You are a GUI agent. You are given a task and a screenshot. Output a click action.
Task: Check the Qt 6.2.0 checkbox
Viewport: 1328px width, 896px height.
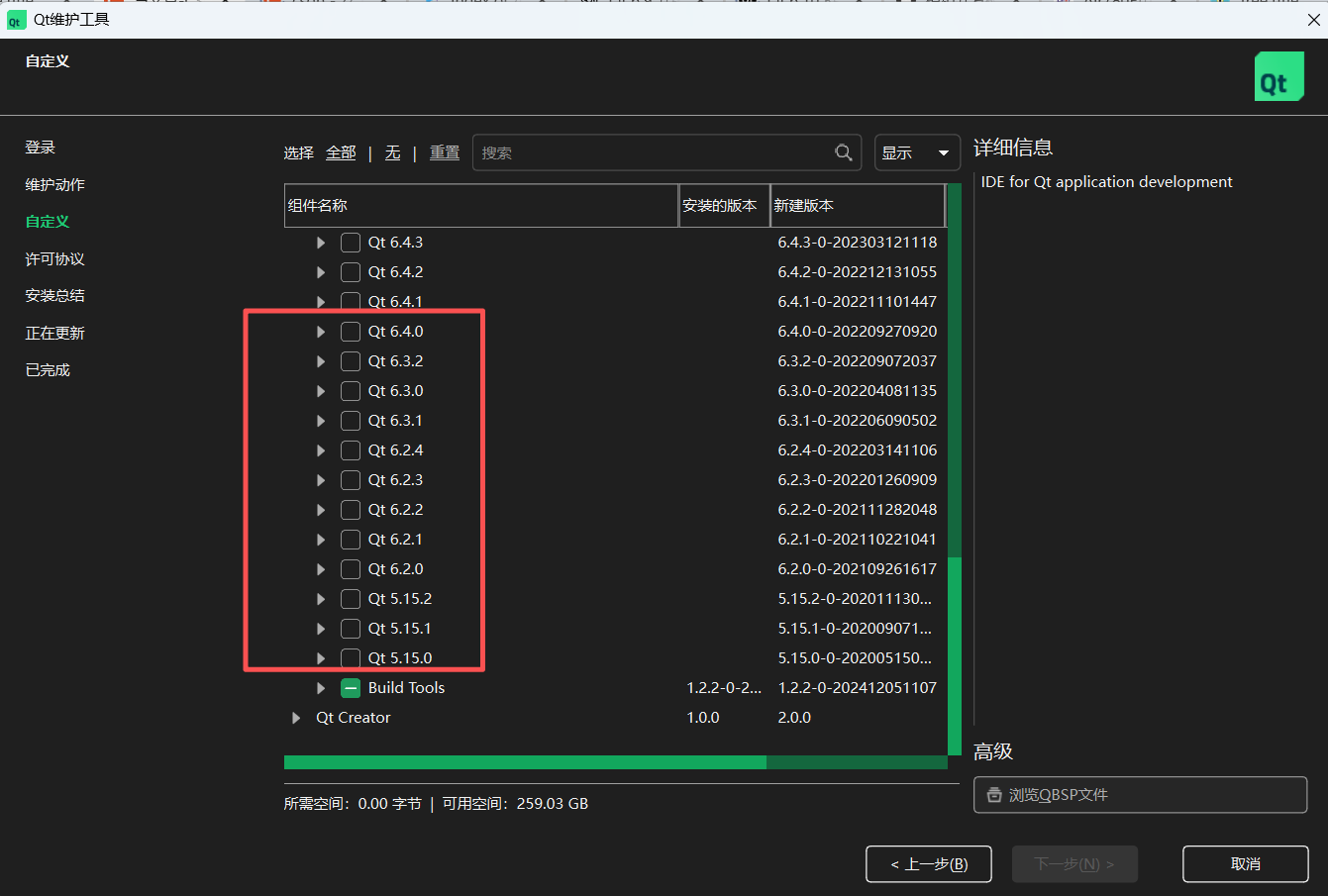pyautogui.click(x=351, y=569)
